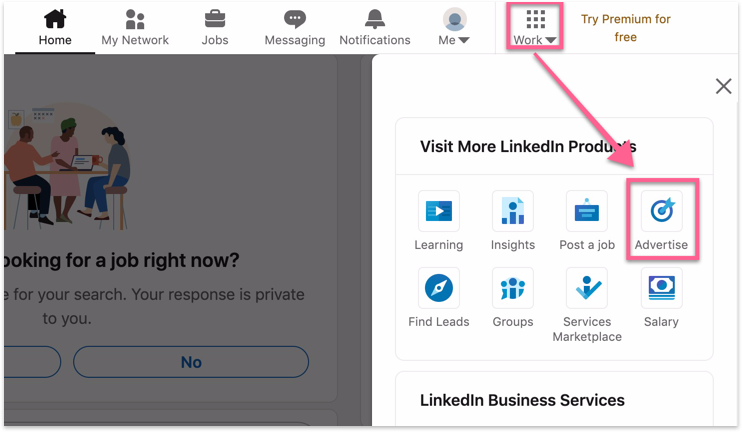Click the LinkedIn Business Services heading
The width and height of the screenshot is (742, 432).
coord(522,400)
